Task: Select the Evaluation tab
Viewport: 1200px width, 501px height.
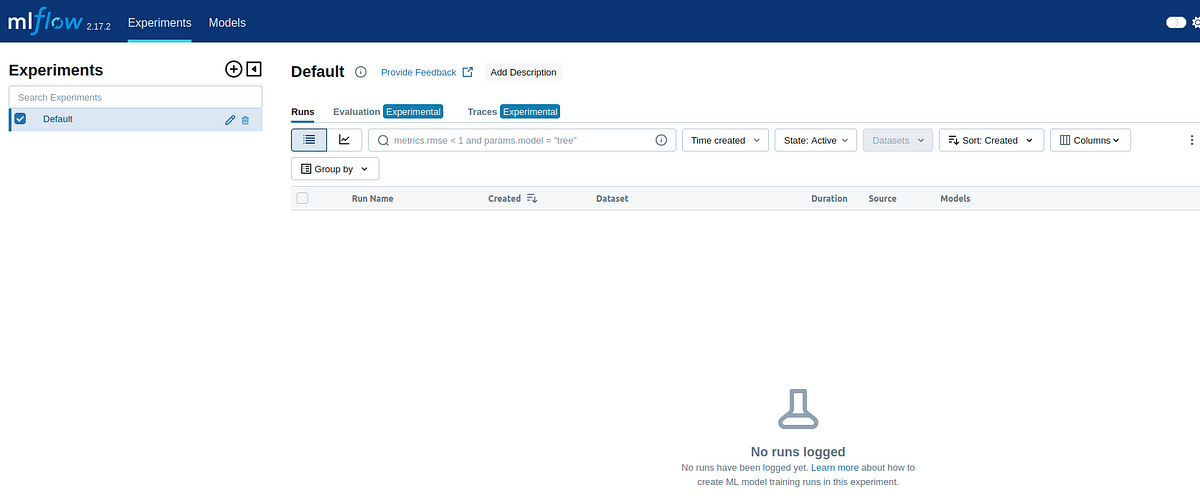Action: [388, 112]
